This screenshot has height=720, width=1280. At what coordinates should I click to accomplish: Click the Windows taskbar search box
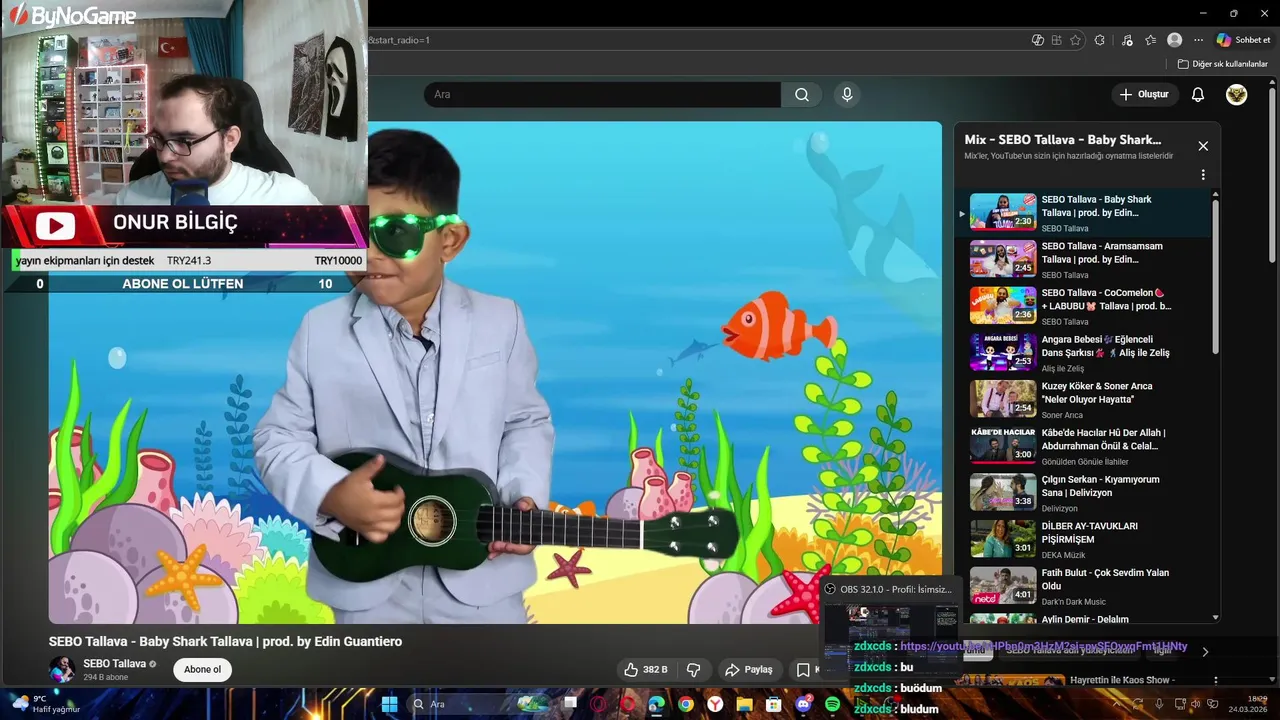480,704
